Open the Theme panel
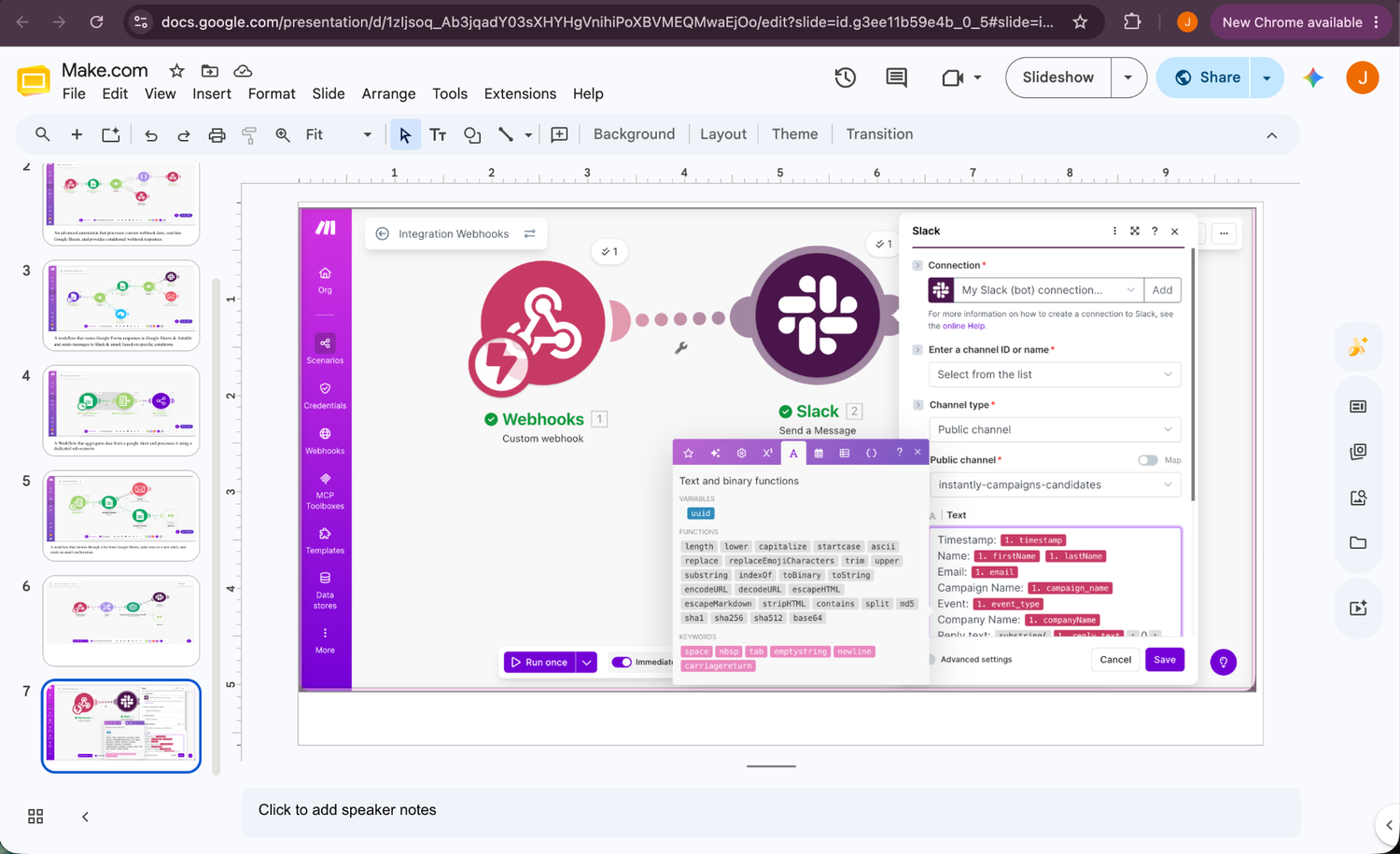Image resolution: width=1400 pixels, height=854 pixels. 794,134
